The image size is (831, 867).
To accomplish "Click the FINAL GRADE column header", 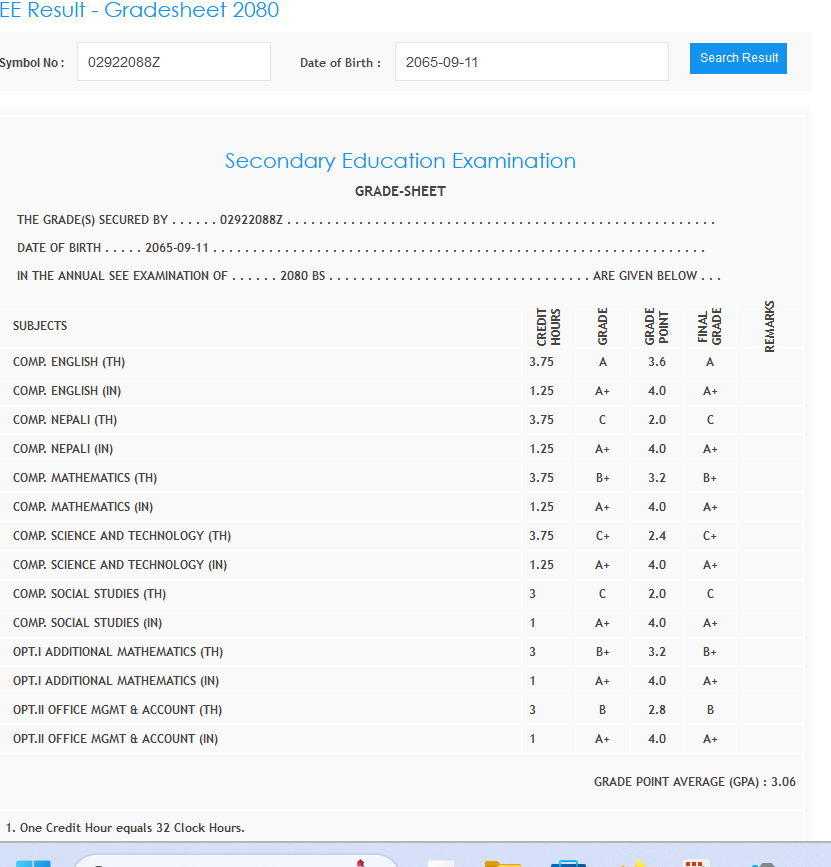I will click(x=710, y=326).
